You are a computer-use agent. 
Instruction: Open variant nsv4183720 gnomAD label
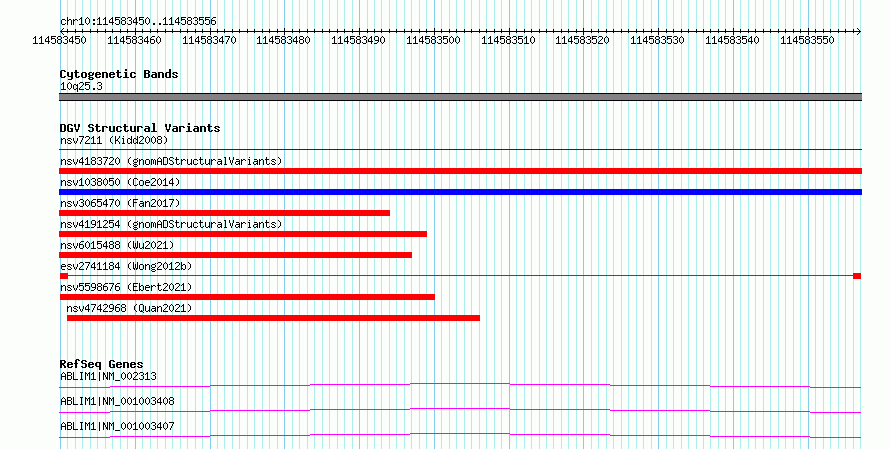point(171,161)
